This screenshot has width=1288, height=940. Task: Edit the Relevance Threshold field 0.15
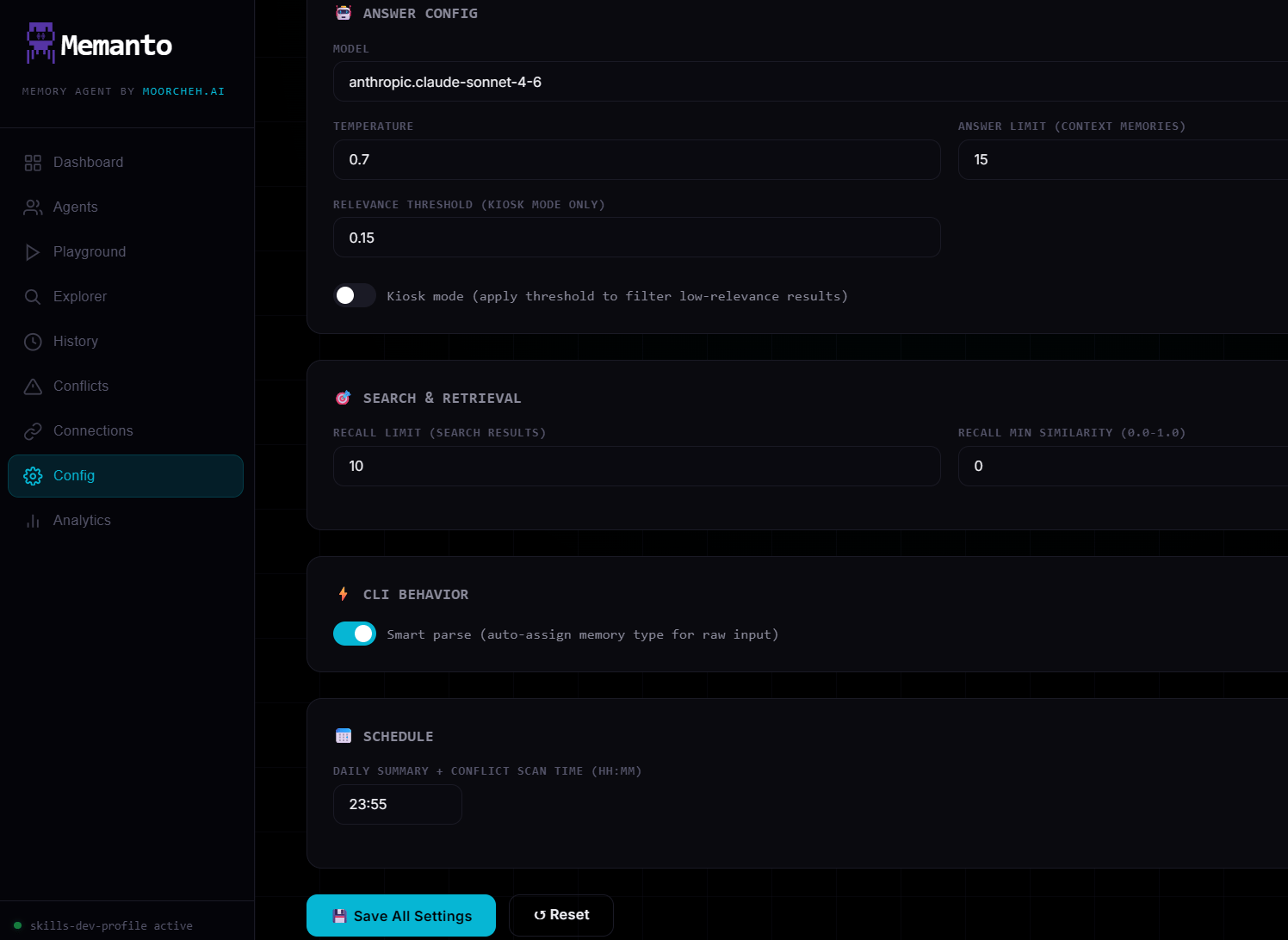637,238
